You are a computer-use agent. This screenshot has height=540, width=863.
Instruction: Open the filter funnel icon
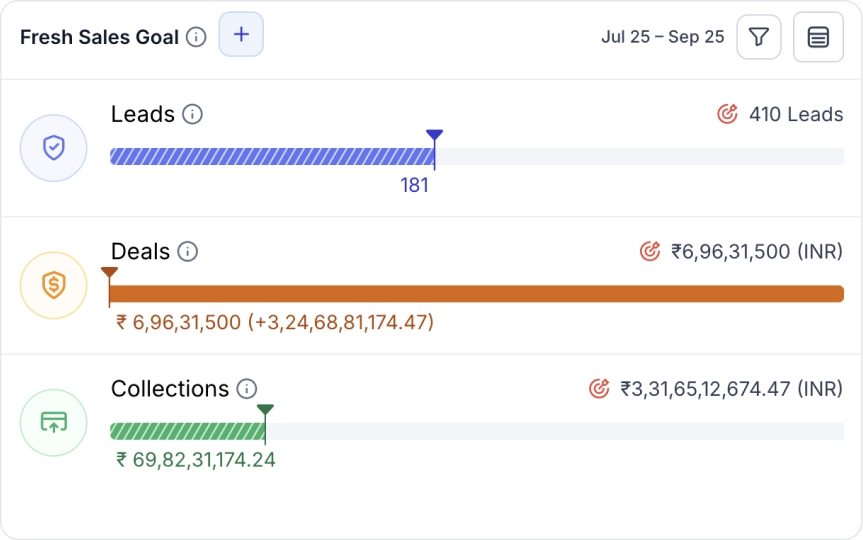tap(759, 37)
